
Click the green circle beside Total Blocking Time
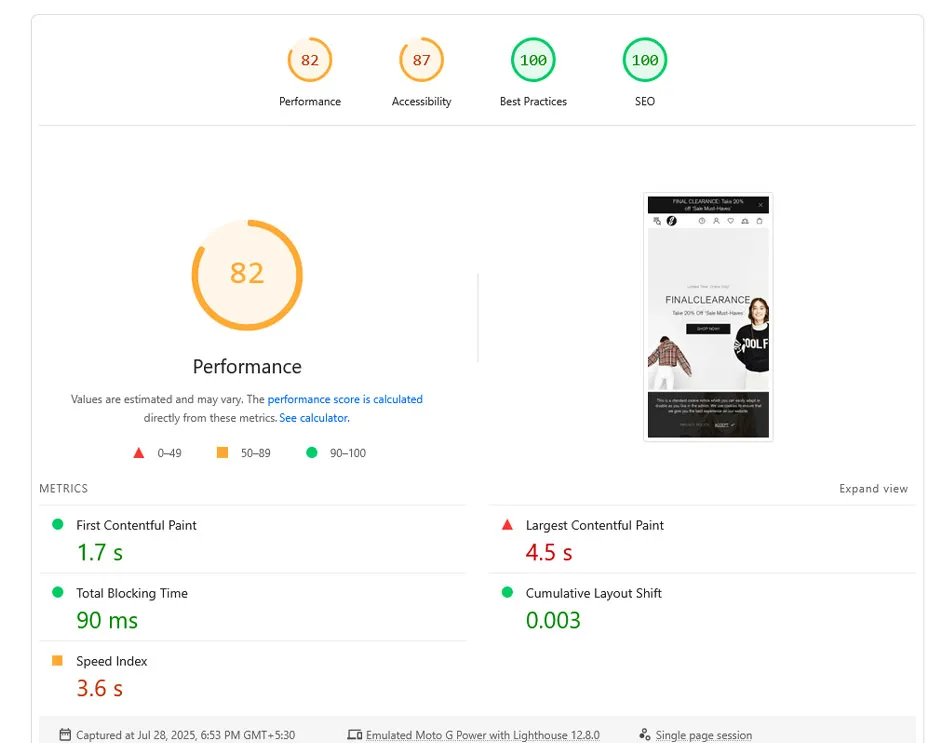point(57,593)
